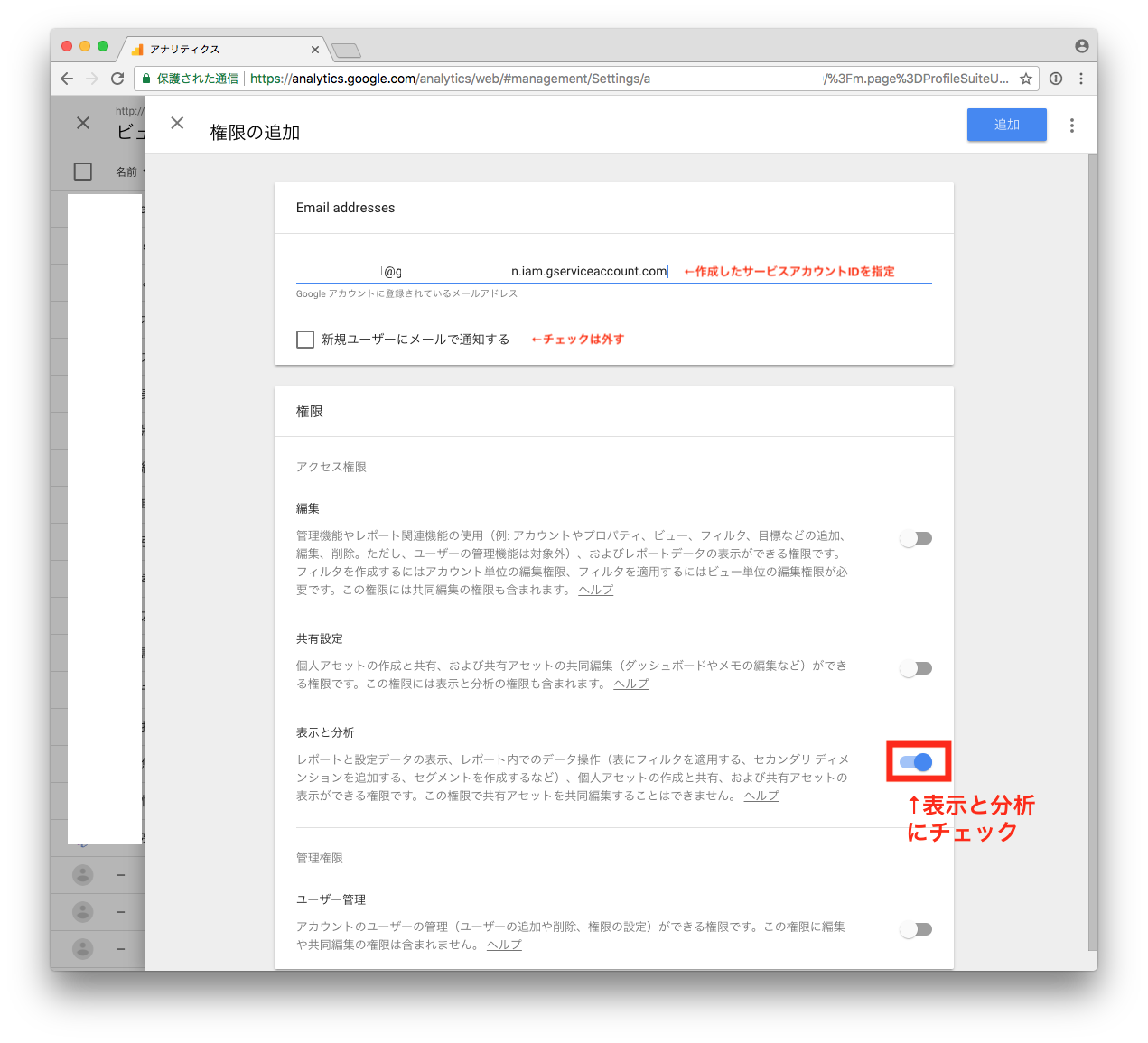
Task: Click the browser profile avatar icon
Action: tap(1081, 44)
